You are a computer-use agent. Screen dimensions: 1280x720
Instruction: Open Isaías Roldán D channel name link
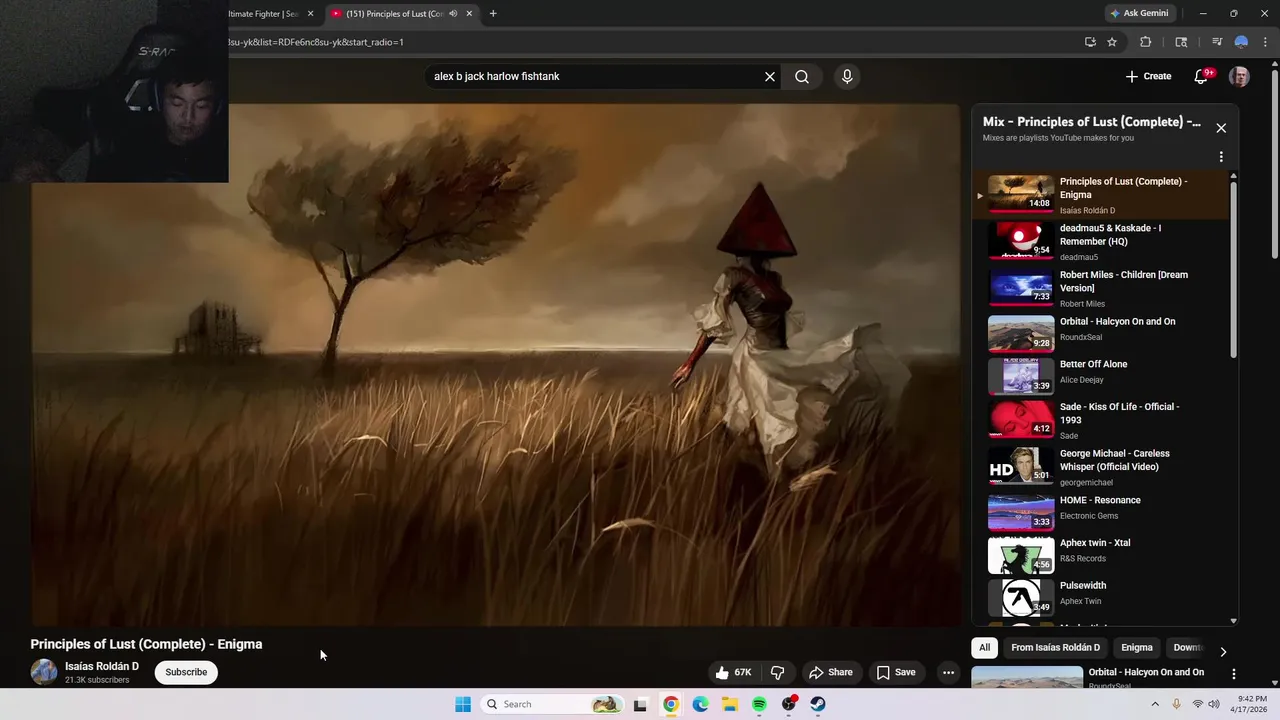coord(102,666)
